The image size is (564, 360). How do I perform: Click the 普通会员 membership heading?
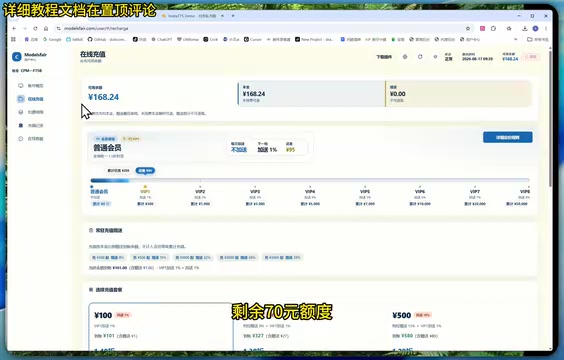pos(107,148)
